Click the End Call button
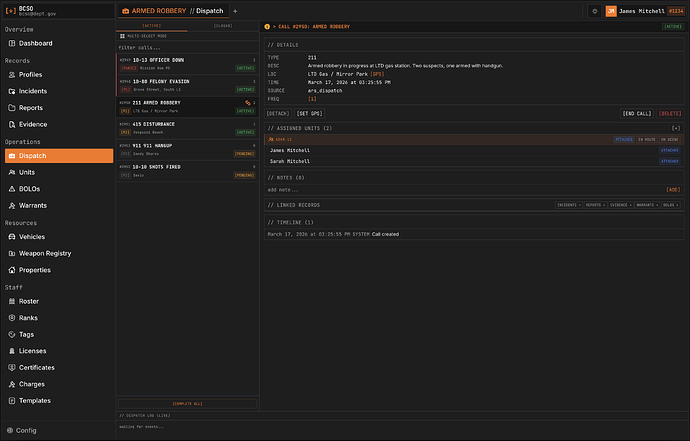 click(x=637, y=114)
